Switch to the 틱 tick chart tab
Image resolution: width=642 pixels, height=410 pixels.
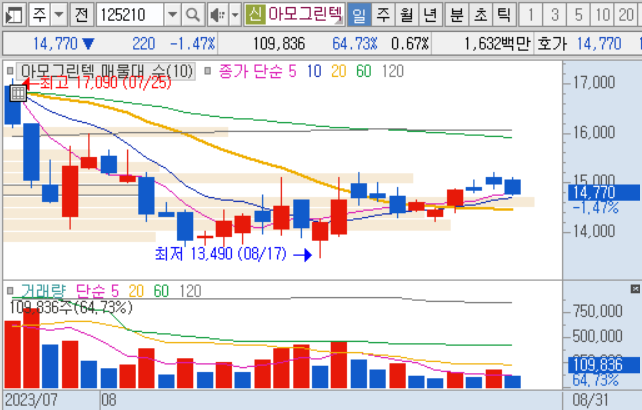[504, 15]
